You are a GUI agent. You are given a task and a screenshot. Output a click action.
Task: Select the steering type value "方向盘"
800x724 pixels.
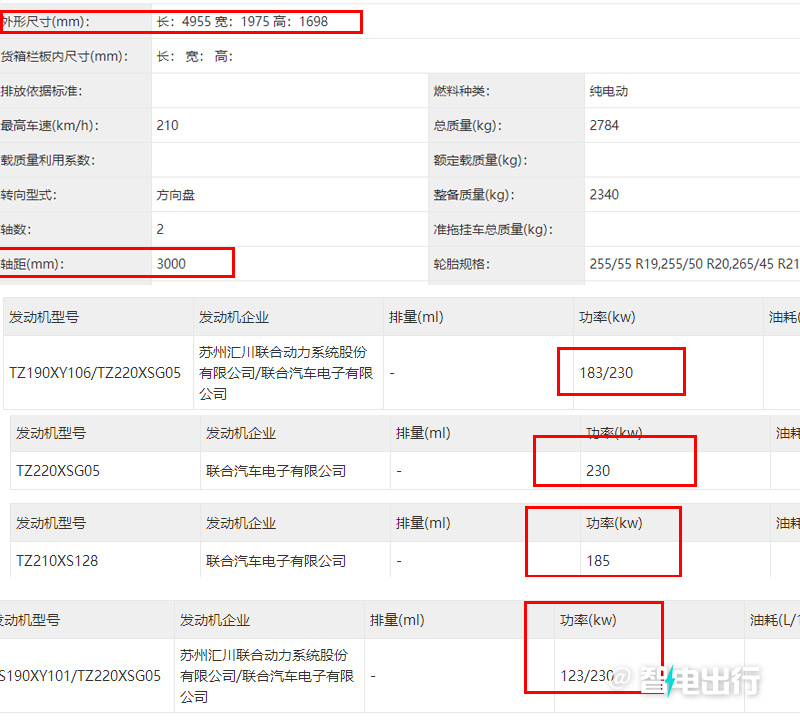coord(176,195)
